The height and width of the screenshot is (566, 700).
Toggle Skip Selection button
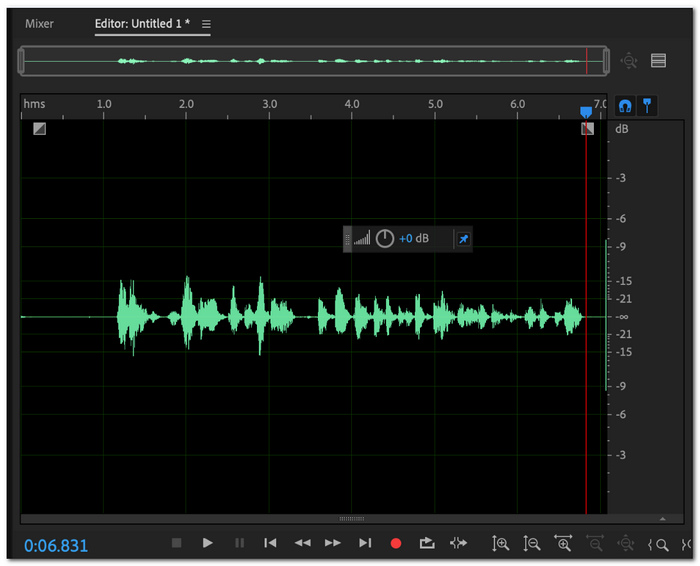click(x=458, y=543)
